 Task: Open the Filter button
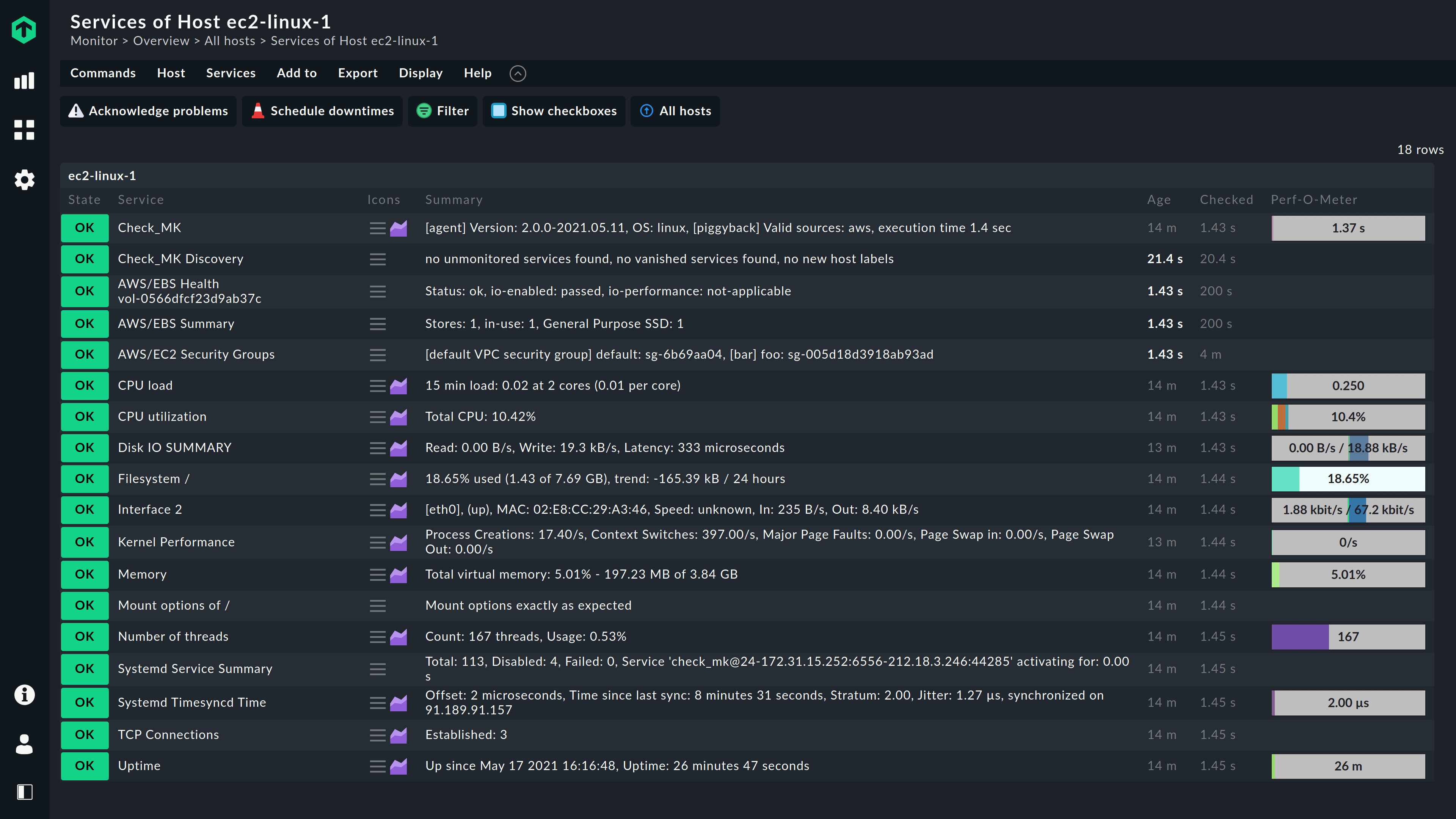[442, 111]
